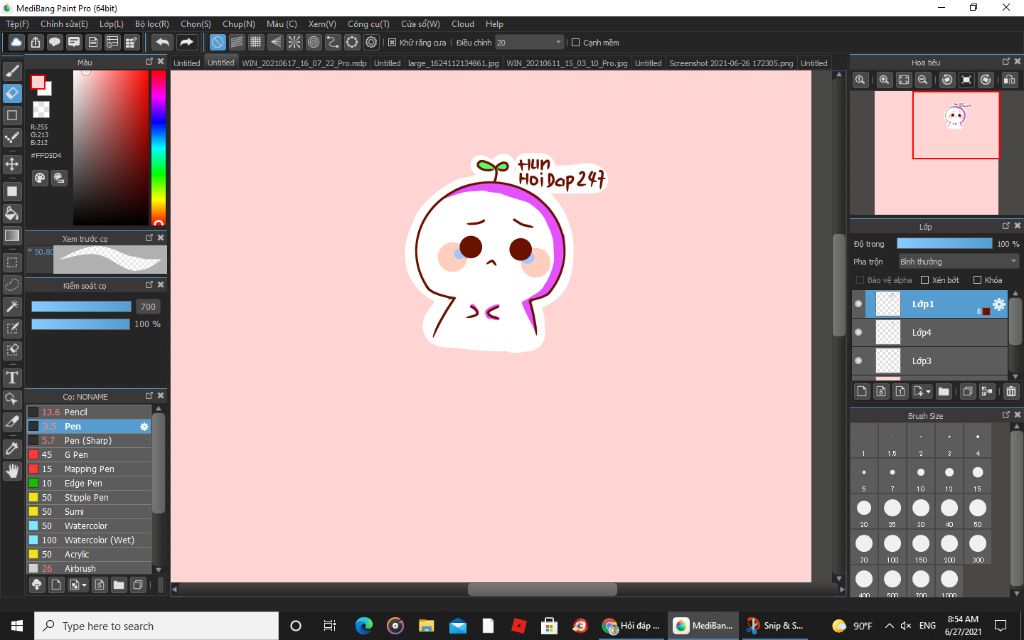Viewport: 1024px width, 640px height.
Task: Select the transparent color swatch
Action: point(41,109)
